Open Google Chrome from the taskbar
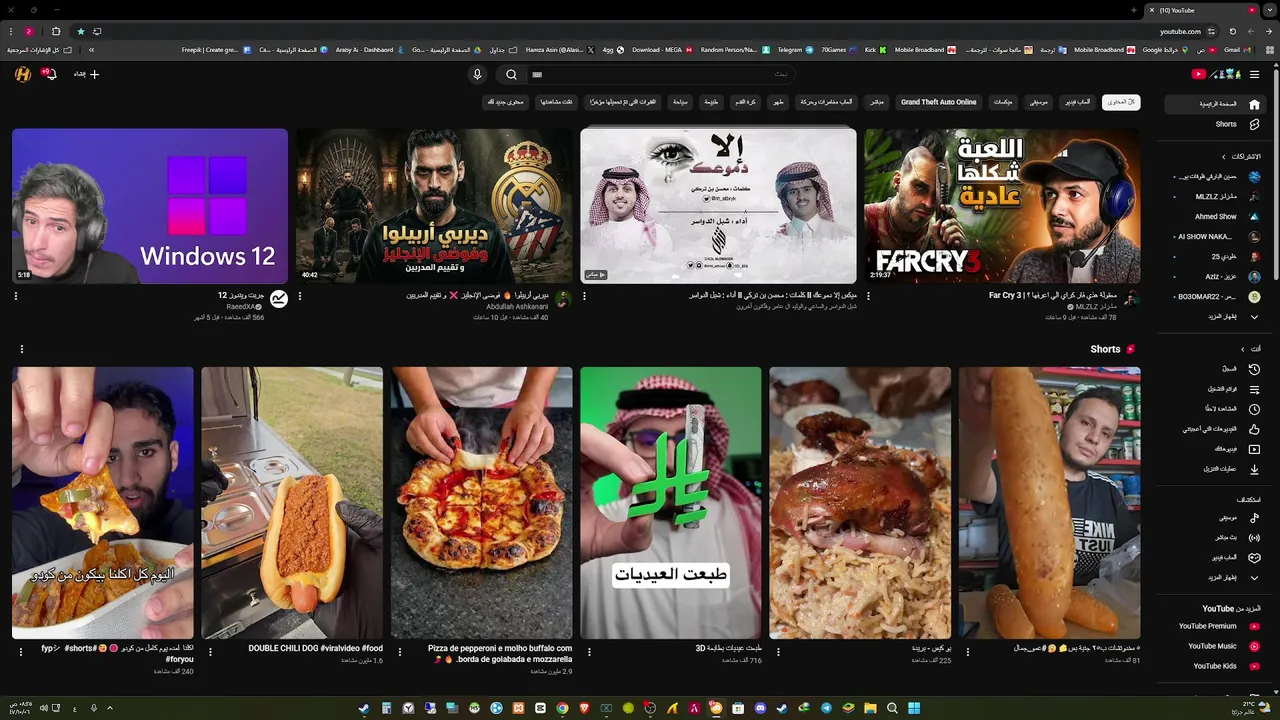This screenshot has width=1280, height=720. point(562,708)
